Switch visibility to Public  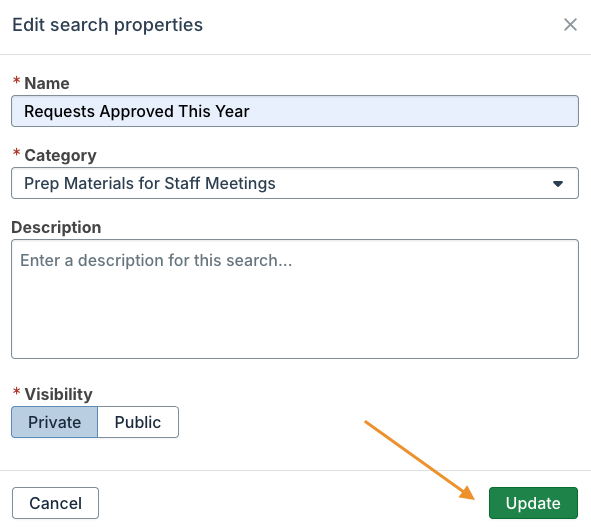(x=138, y=422)
